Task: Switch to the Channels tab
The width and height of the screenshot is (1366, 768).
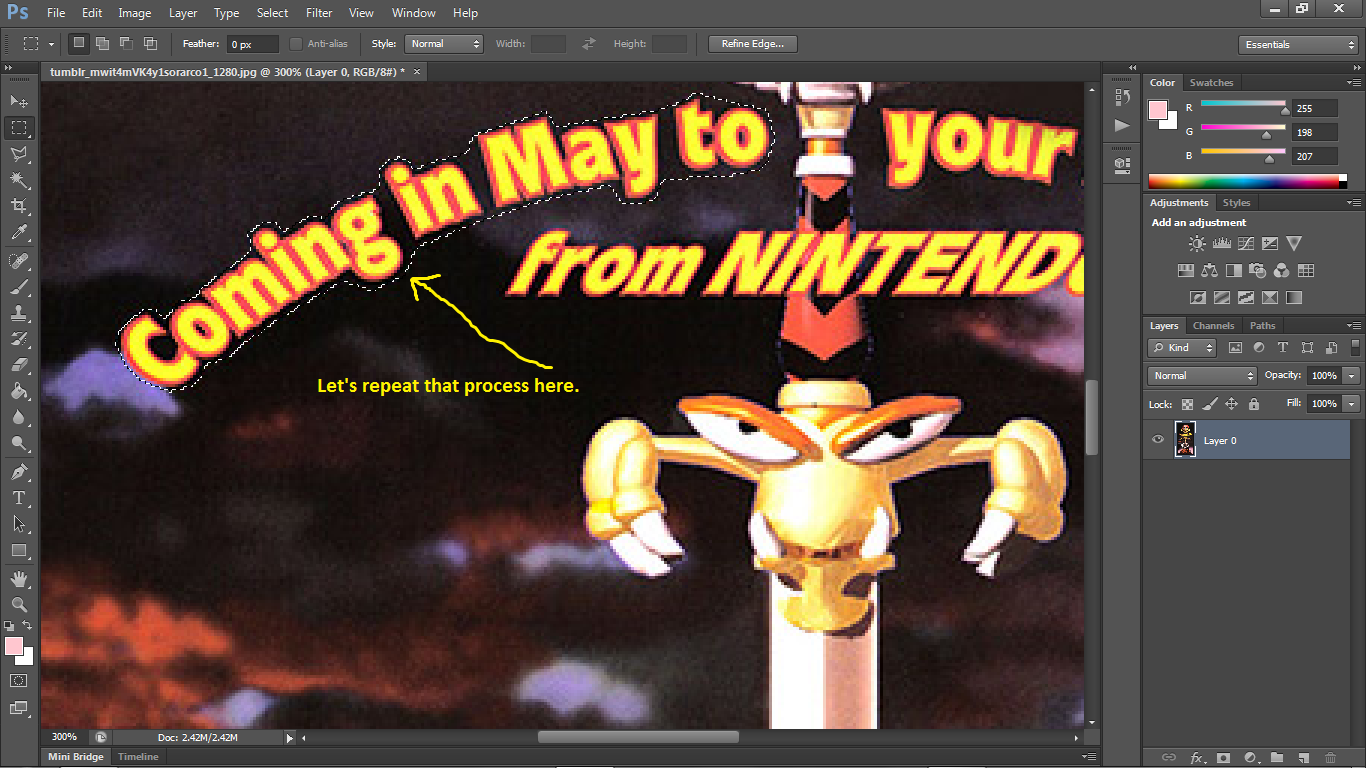Action: (1213, 326)
